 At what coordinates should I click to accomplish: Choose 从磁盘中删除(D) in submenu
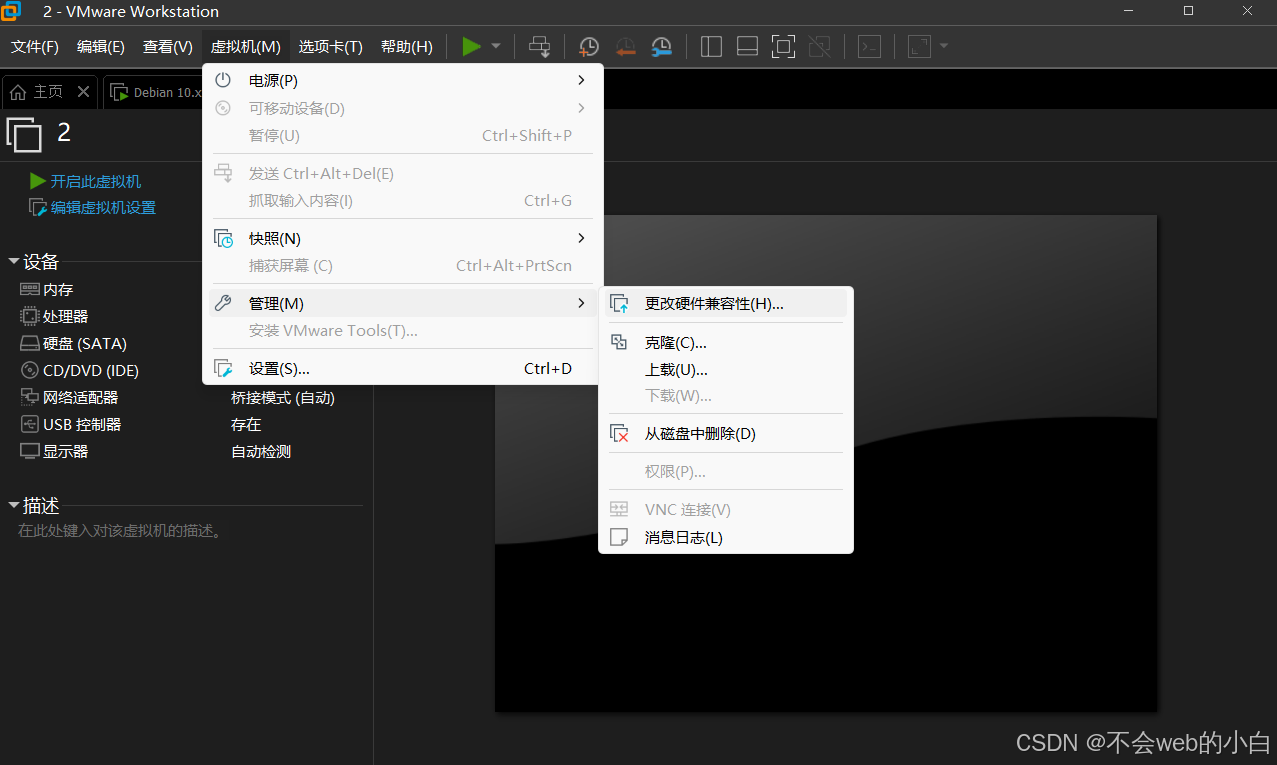tap(726, 433)
